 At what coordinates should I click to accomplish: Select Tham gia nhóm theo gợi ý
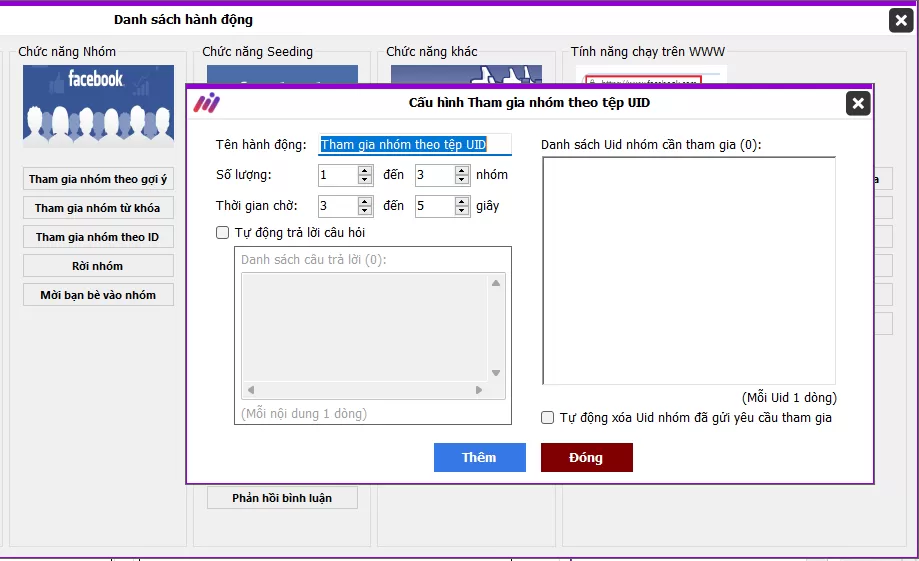tap(98, 179)
